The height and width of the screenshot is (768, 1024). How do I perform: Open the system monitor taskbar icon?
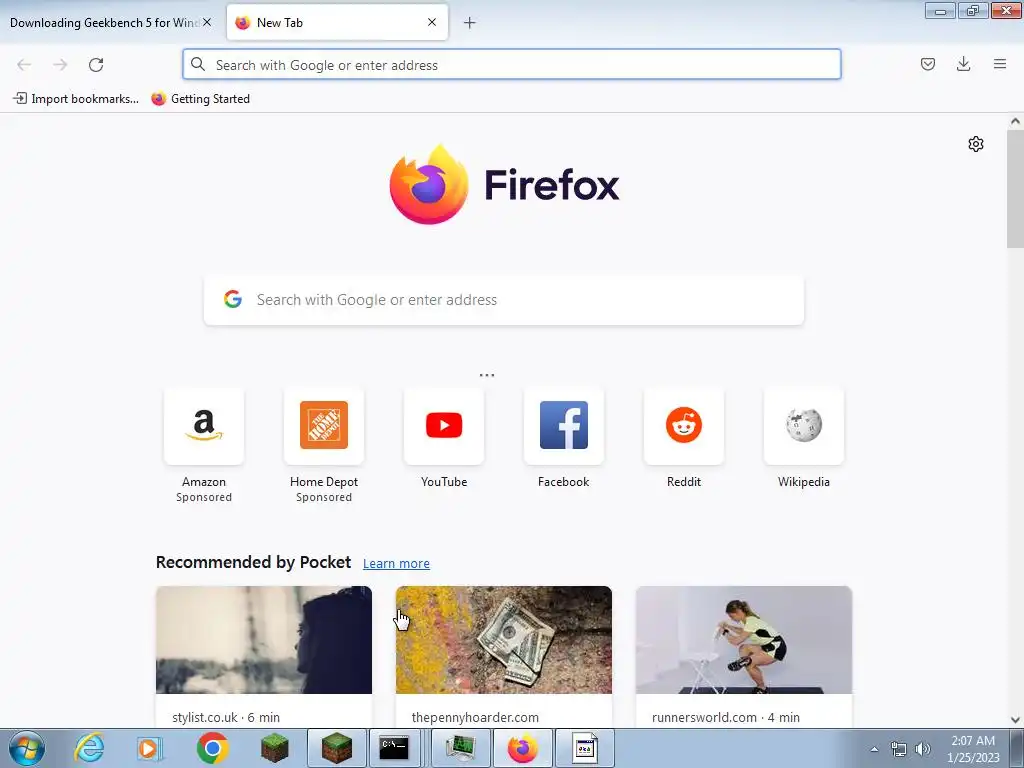pyautogui.click(x=462, y=748)
